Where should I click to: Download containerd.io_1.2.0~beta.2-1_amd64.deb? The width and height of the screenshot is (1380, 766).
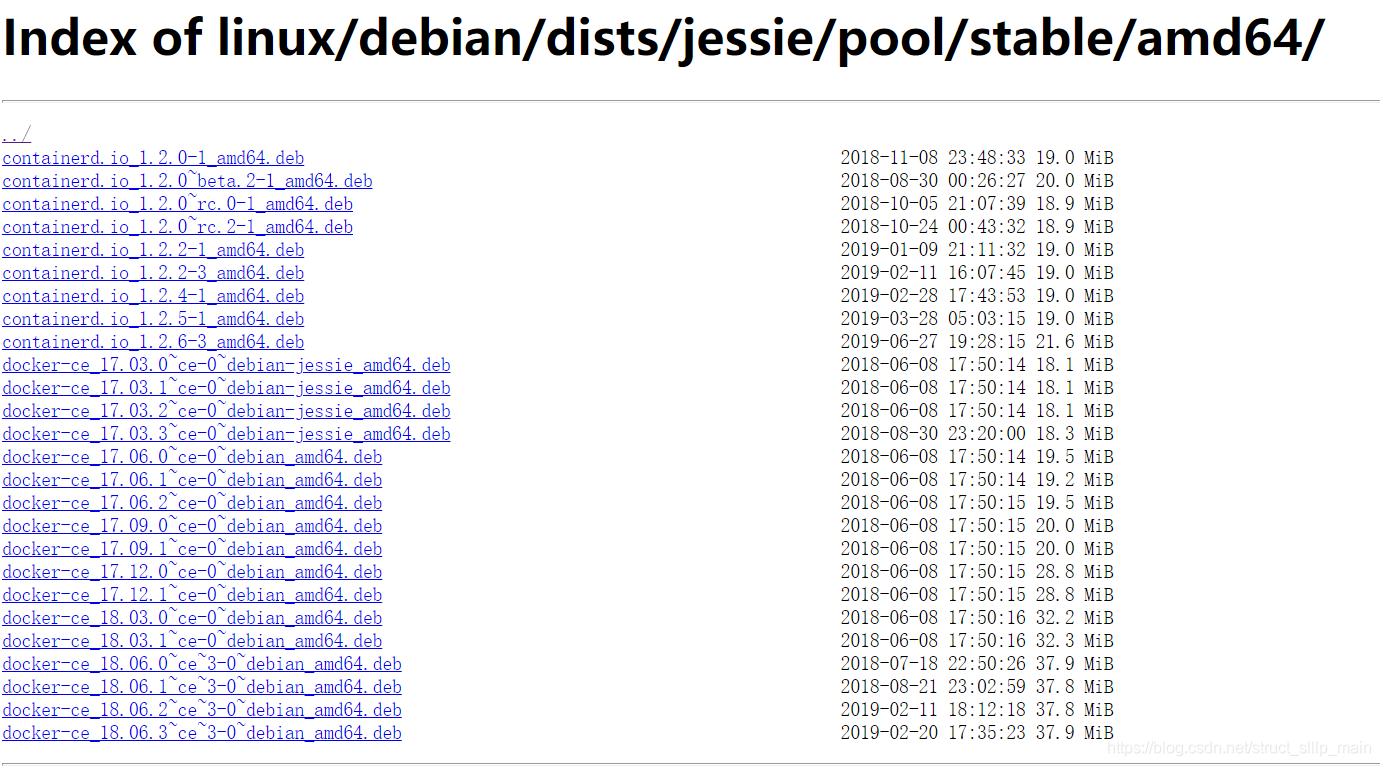(187, 181)
